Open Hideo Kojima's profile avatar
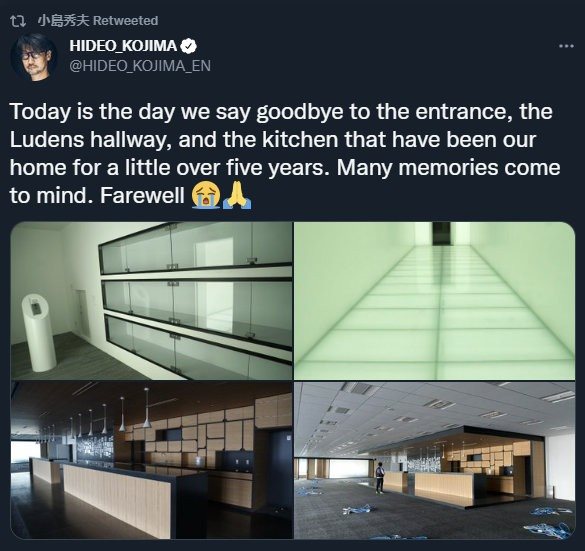Screen dimensions: 585x551 34,57
